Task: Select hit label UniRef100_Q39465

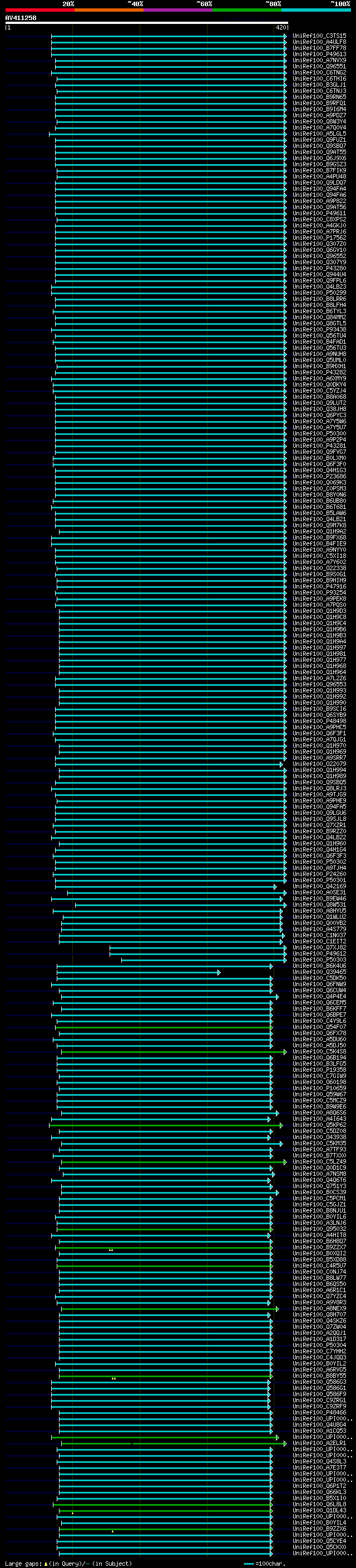Action: pyautogui.click(x=319, y=972)
